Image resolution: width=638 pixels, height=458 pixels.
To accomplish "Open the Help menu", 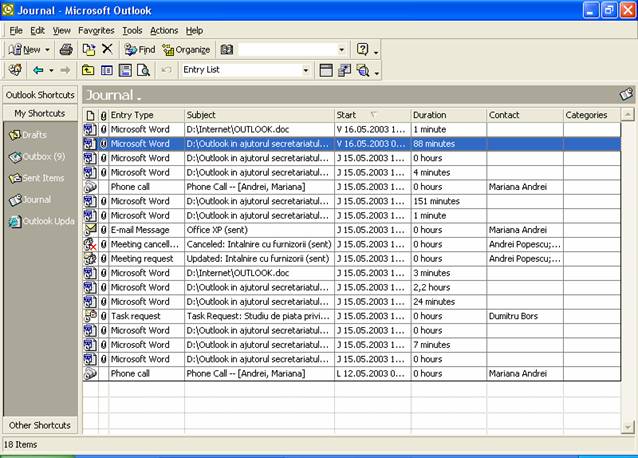I will coord(194,31).
